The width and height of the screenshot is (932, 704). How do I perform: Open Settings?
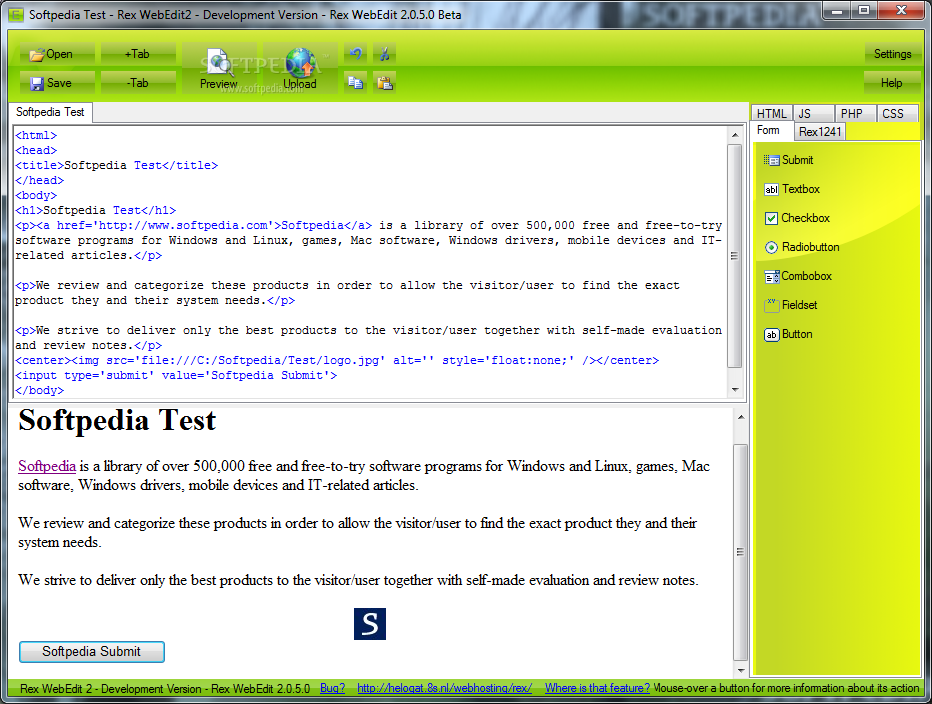[x=892, y=54]
